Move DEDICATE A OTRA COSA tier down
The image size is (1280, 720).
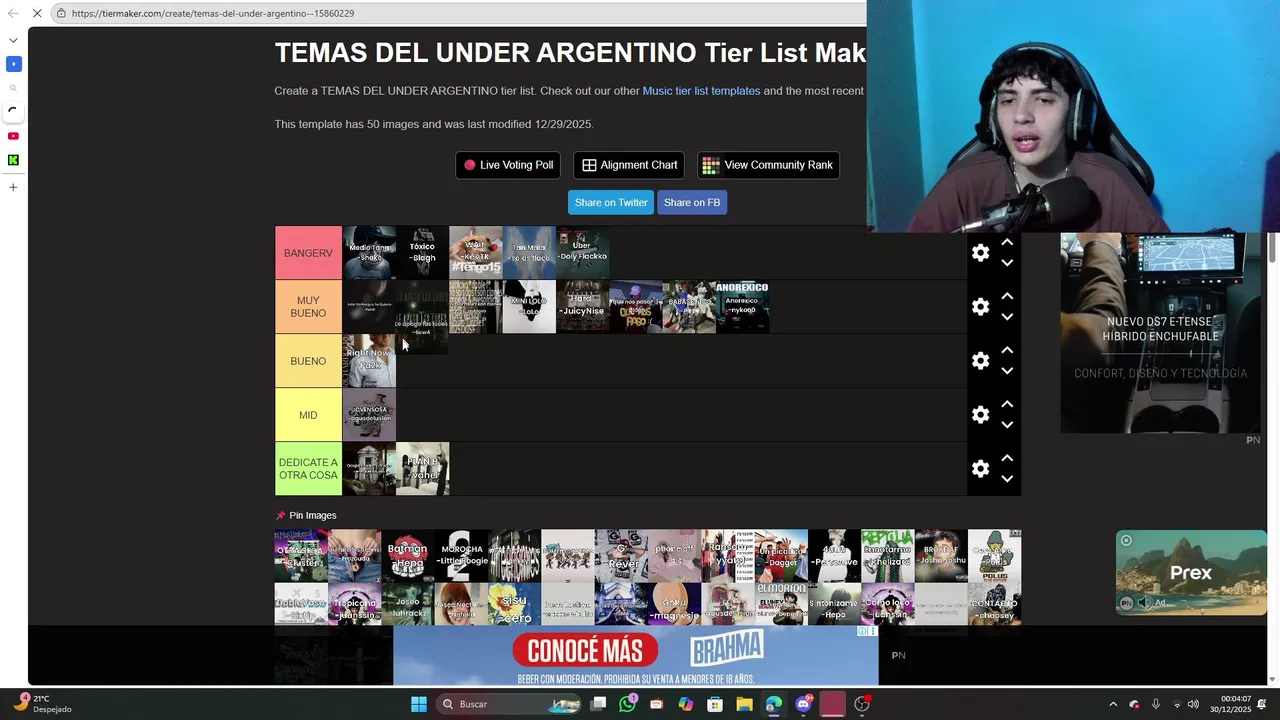[1007, 479]
